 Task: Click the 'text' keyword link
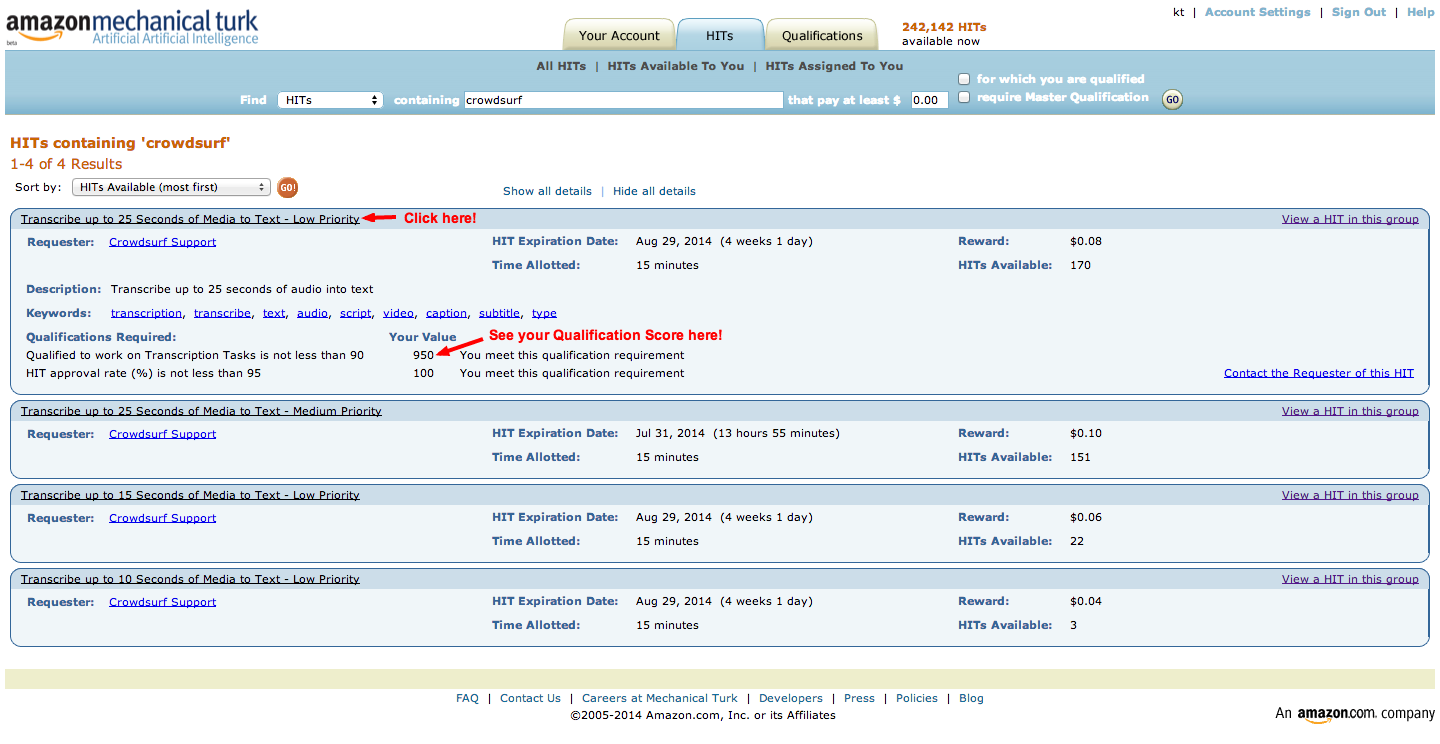click(x=274, y=313)
